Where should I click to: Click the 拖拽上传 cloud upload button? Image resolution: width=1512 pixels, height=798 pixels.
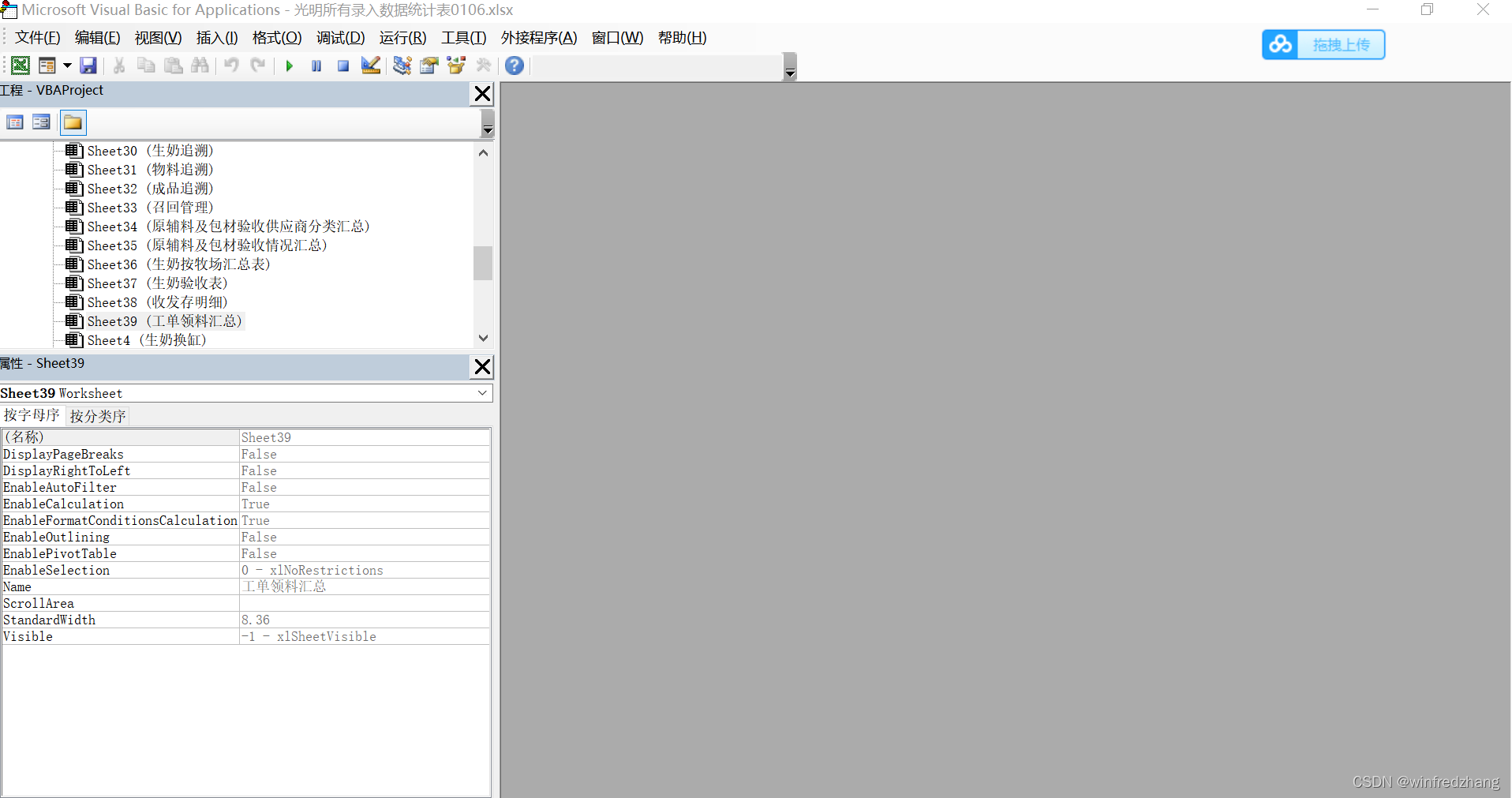[x=1323, y=44]
